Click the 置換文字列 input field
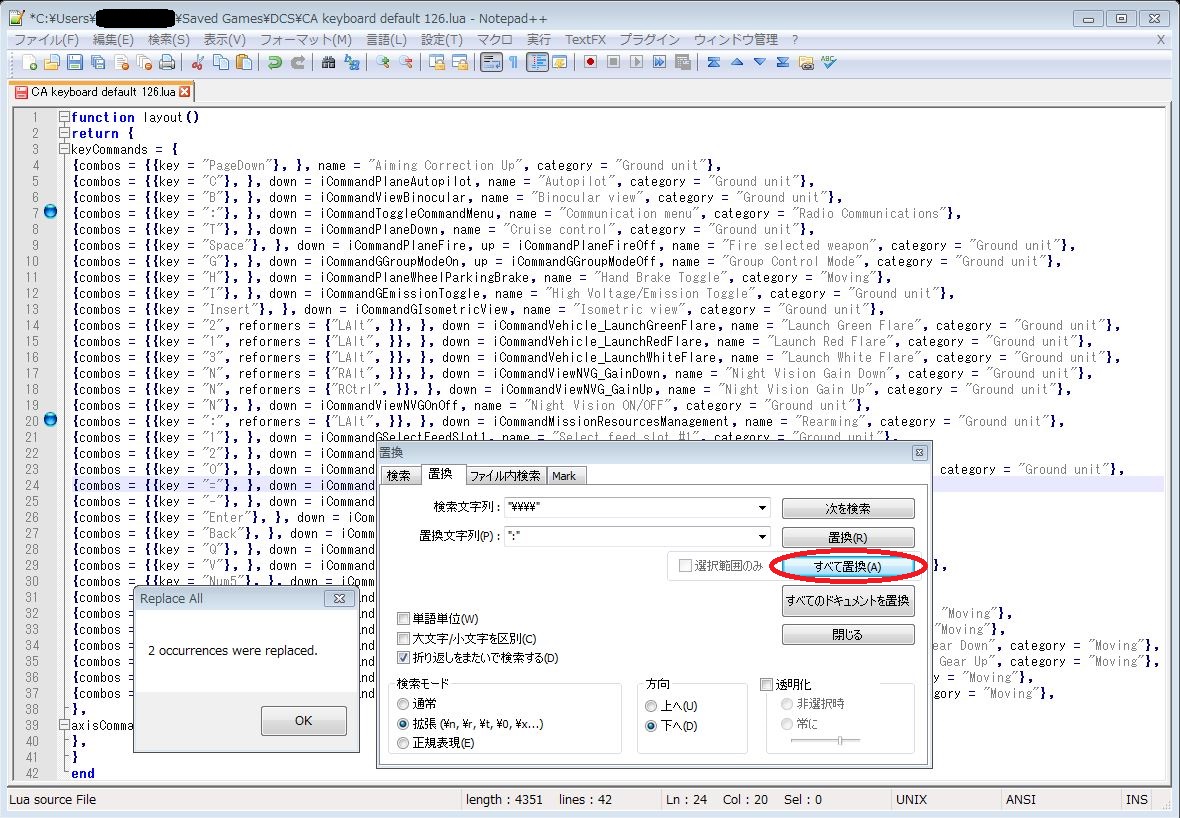 [630, 537]
